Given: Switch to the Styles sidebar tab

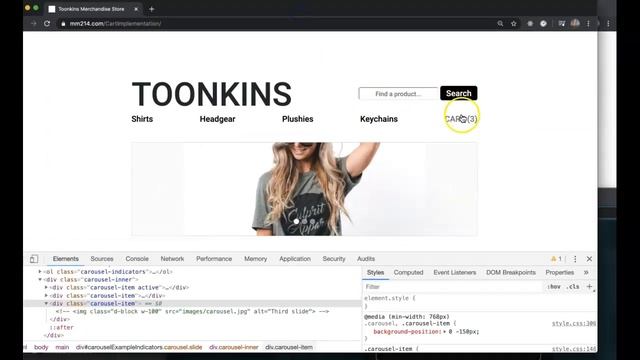Looking at the screenshot, I should [375, 272].
